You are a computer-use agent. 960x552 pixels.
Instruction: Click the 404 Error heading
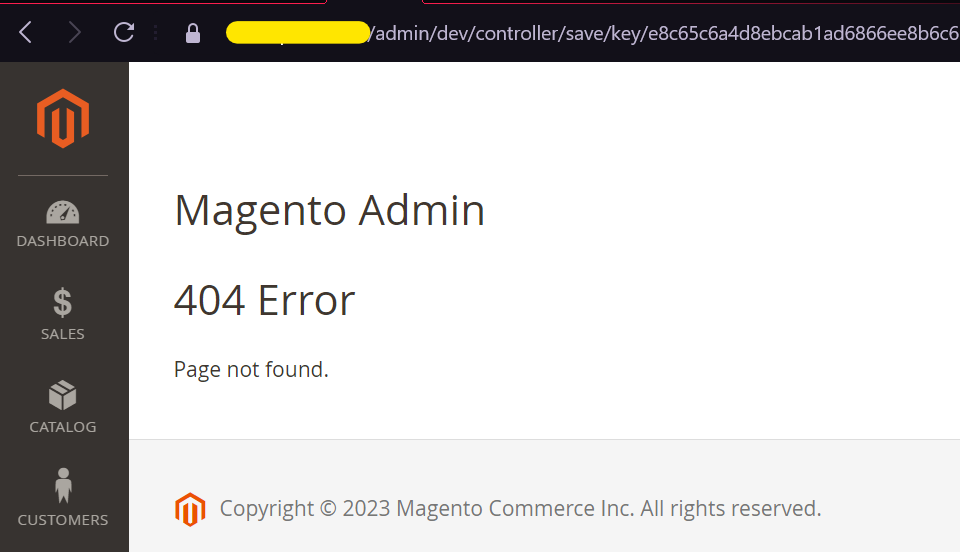pos(264,300)
